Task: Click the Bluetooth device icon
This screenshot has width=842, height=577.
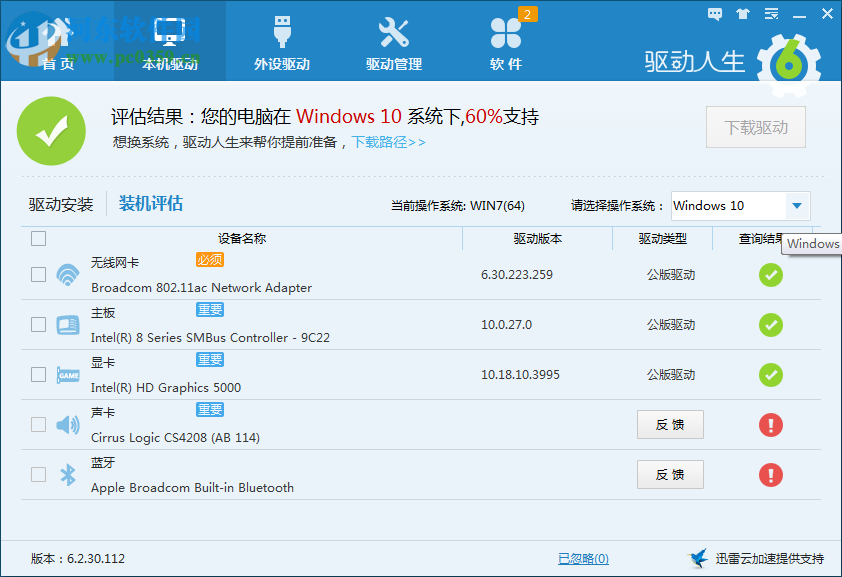Action: 67,474
